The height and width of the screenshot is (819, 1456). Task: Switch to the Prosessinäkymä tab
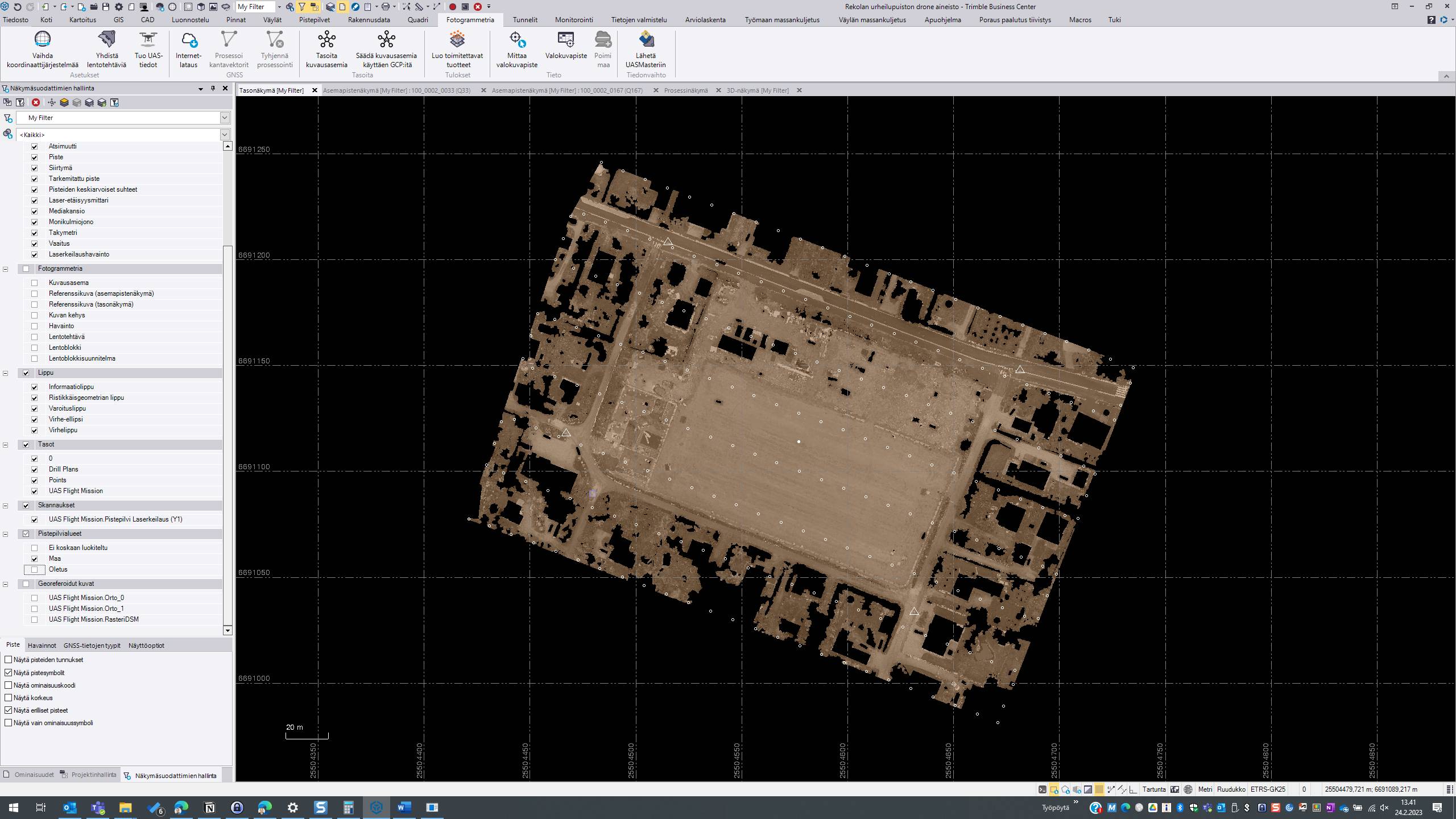686,90
